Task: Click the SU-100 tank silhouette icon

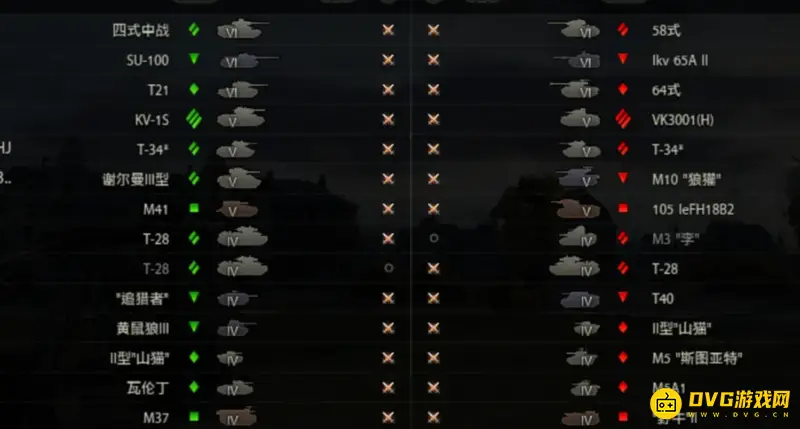Action: pos(248,61)
